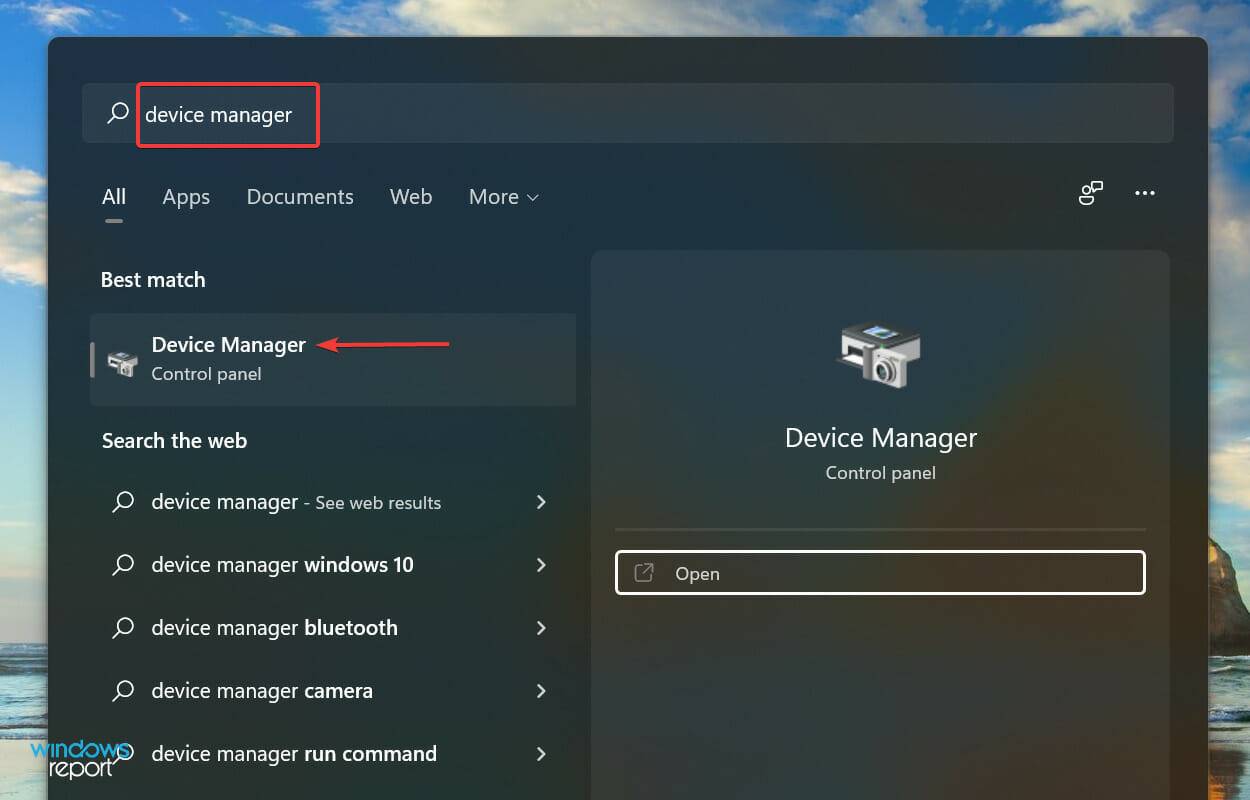Click 'Control panel' label in preview pane
This screenshot has width=1250, height=800.
point(881,473)
